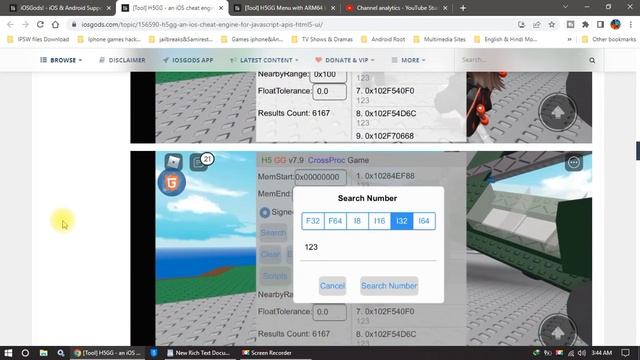The height and width of the screenshot is (360, 640).
Task: Select the F32 number type
Action: click(x=313, y=221)
